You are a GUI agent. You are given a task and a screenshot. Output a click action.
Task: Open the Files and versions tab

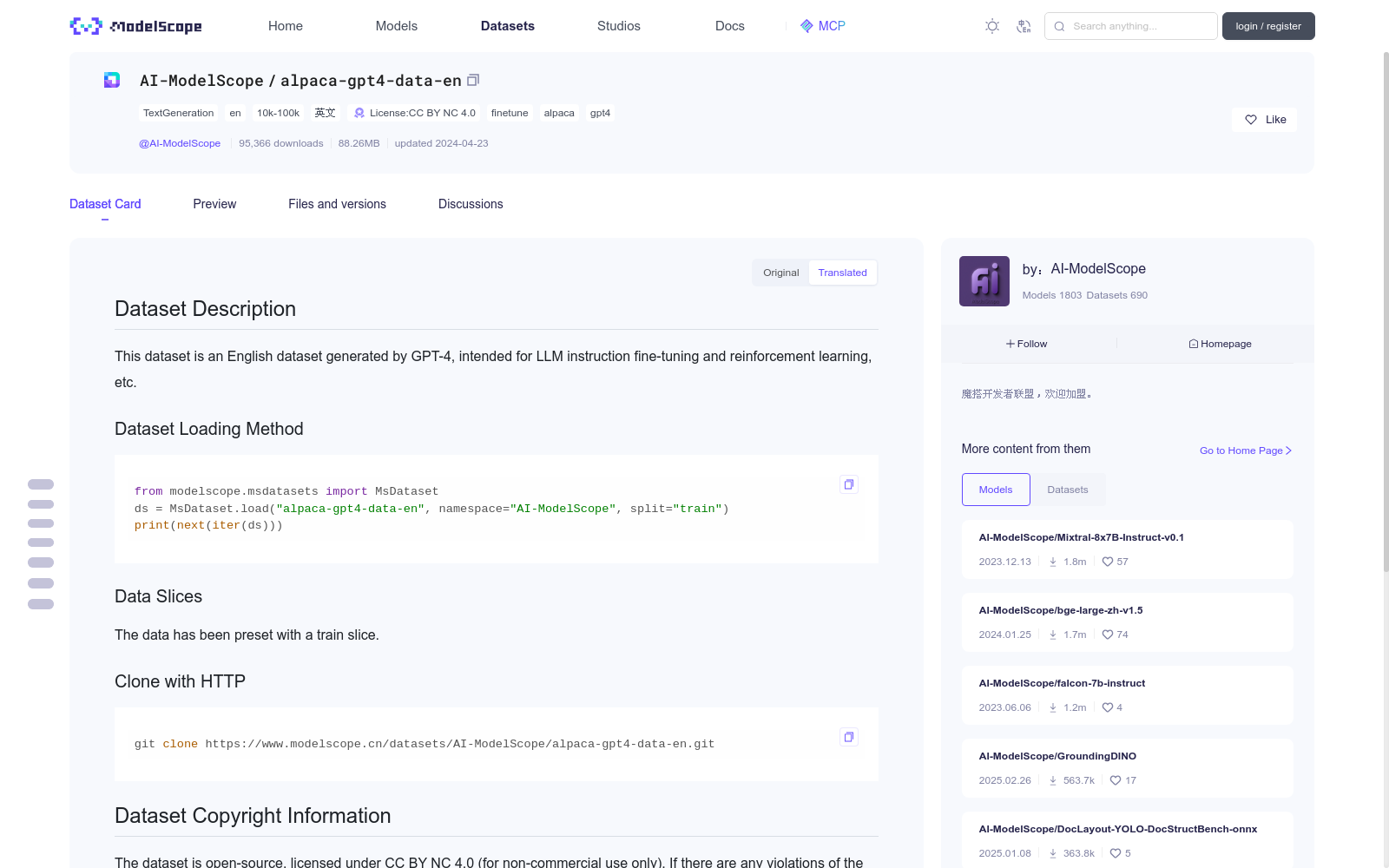[337, 204]
